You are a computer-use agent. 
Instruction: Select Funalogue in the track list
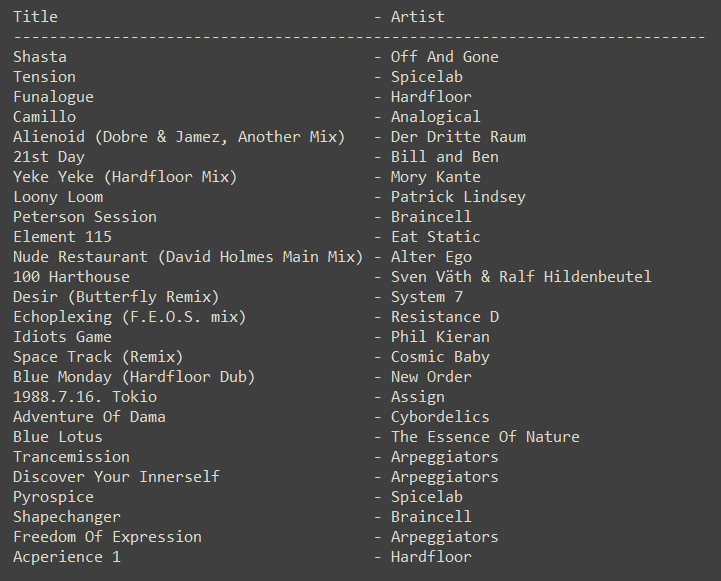tap(53, 97)
